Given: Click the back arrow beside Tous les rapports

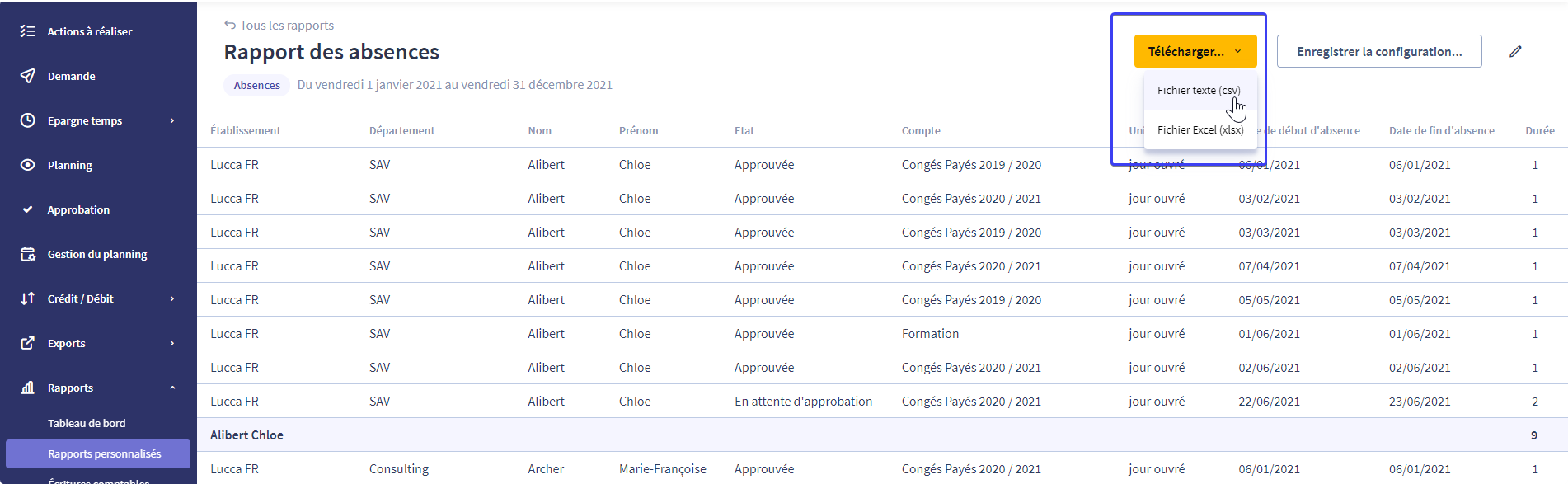Looking at the screenshot, I should pos(230,25).
